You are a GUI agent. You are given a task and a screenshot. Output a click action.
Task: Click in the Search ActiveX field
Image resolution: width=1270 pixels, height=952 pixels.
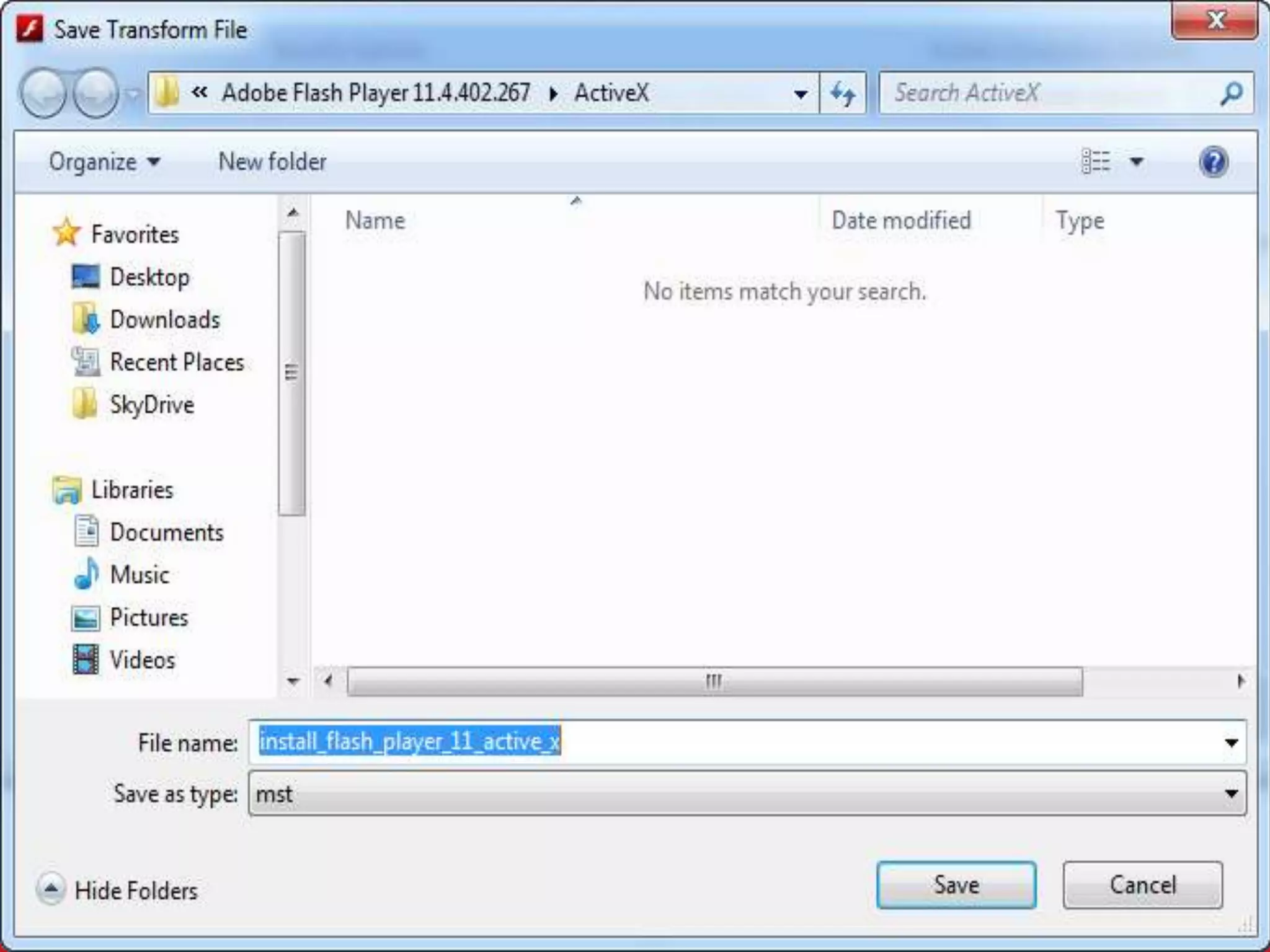click(x=1048, y=93)
